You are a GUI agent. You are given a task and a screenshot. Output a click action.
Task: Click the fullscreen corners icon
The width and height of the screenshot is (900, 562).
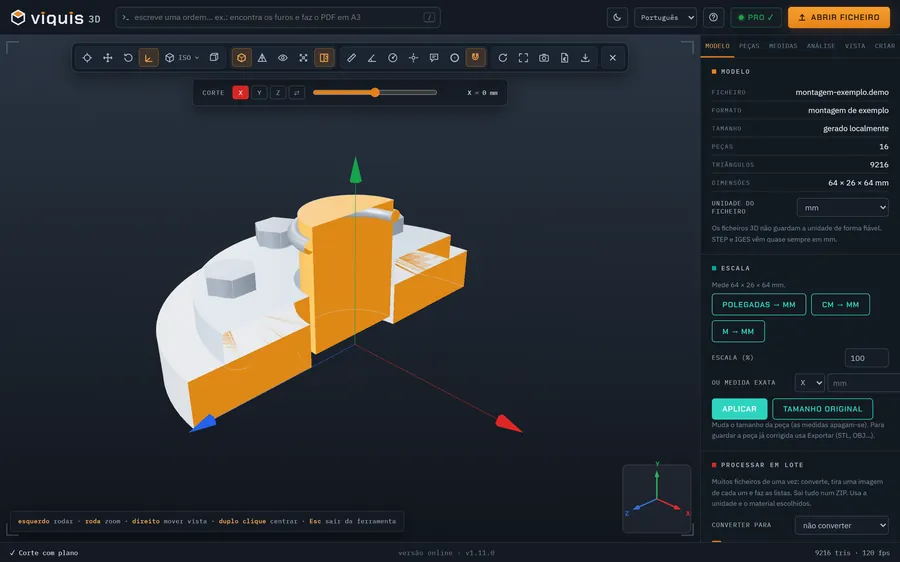pyautogui.click(x=523, y=58)
